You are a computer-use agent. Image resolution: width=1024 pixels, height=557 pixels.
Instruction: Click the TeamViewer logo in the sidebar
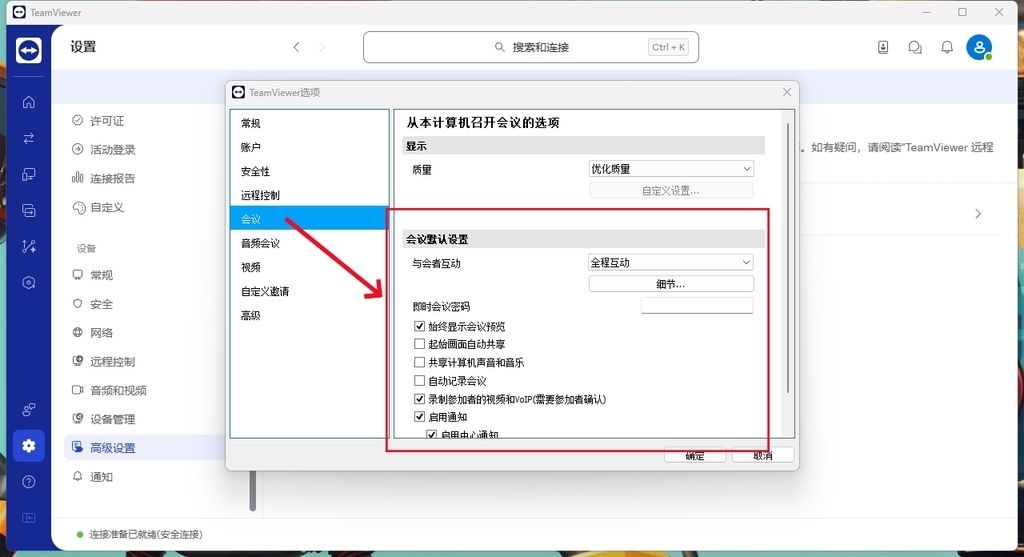click(29, 50)
